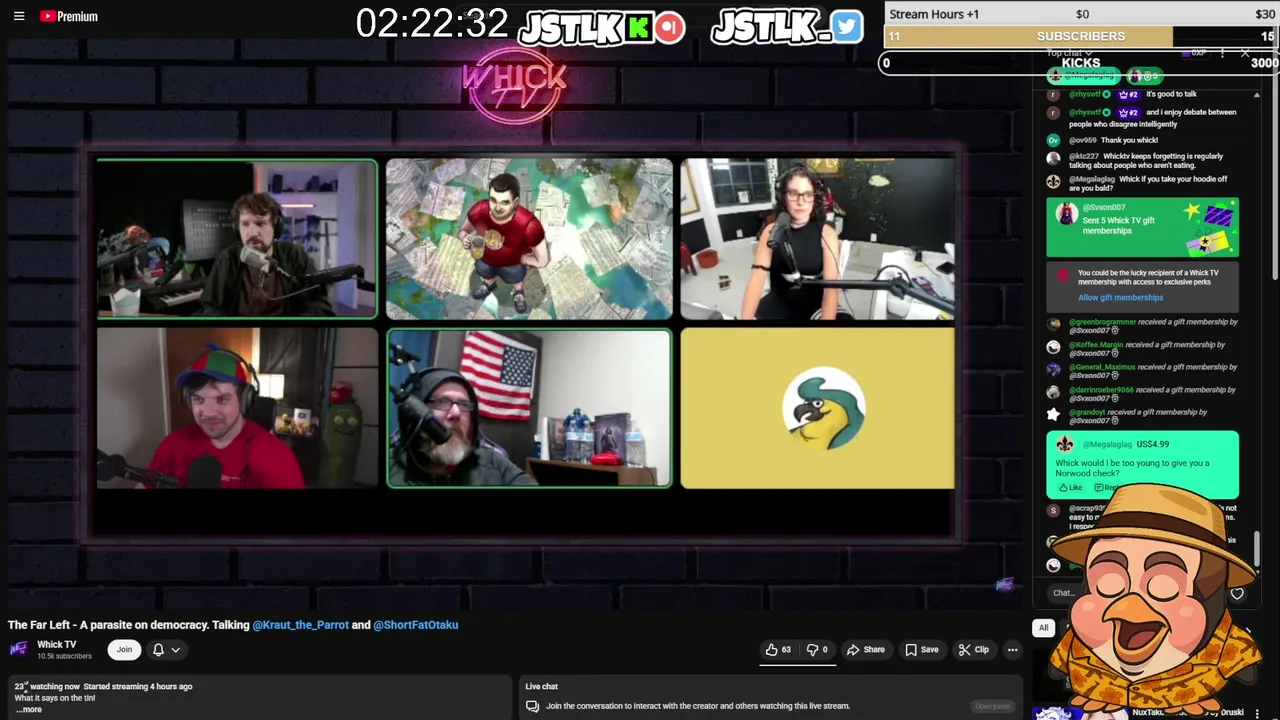This screenshot has height=720, width=1280.
Task: Select the All filter chip
Action: click(x=1043, y=628)
